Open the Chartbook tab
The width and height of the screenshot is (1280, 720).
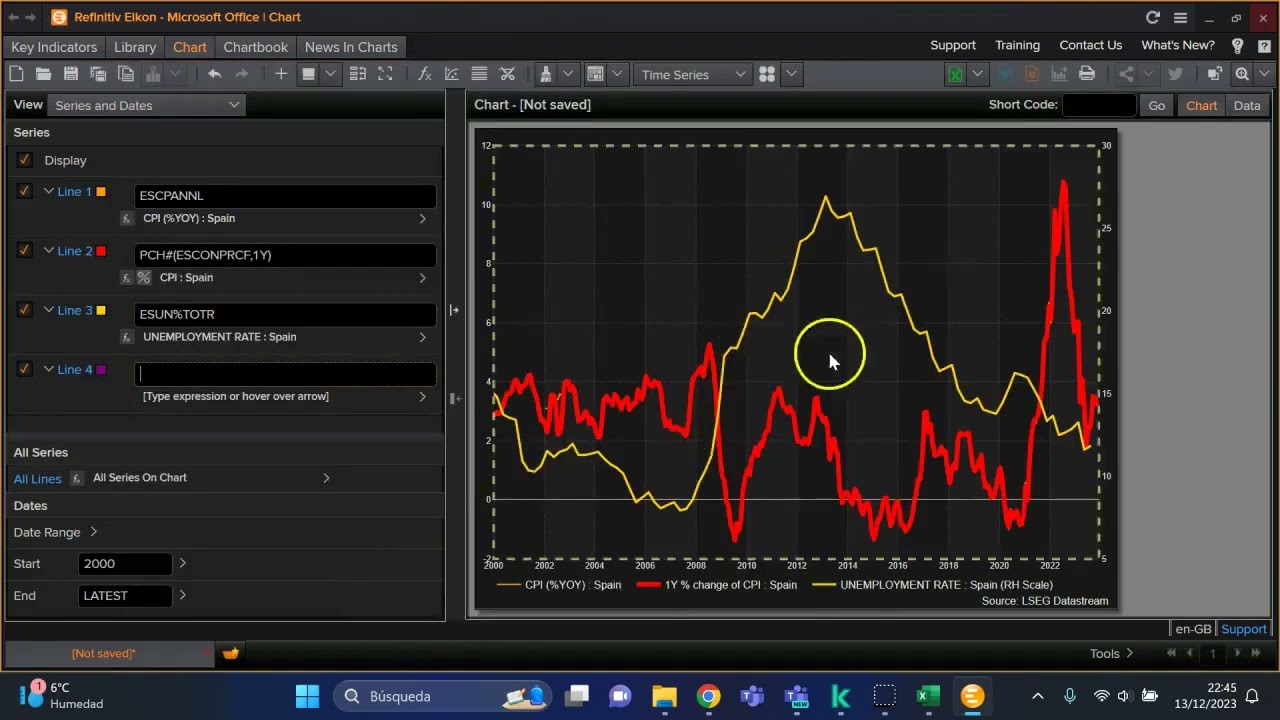click(255, 47)
